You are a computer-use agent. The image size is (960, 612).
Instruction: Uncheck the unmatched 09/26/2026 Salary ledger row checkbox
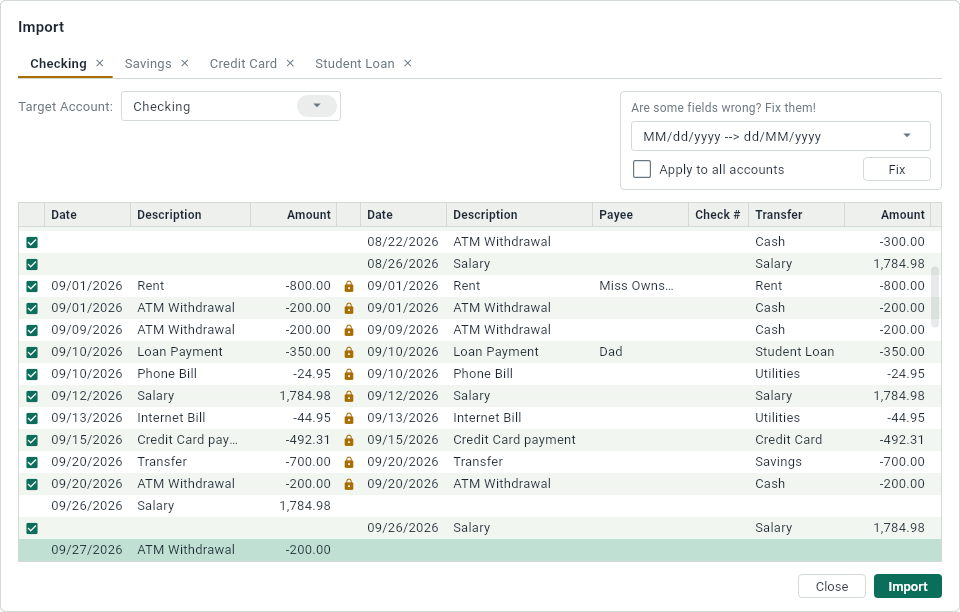(x=32, y=528)
